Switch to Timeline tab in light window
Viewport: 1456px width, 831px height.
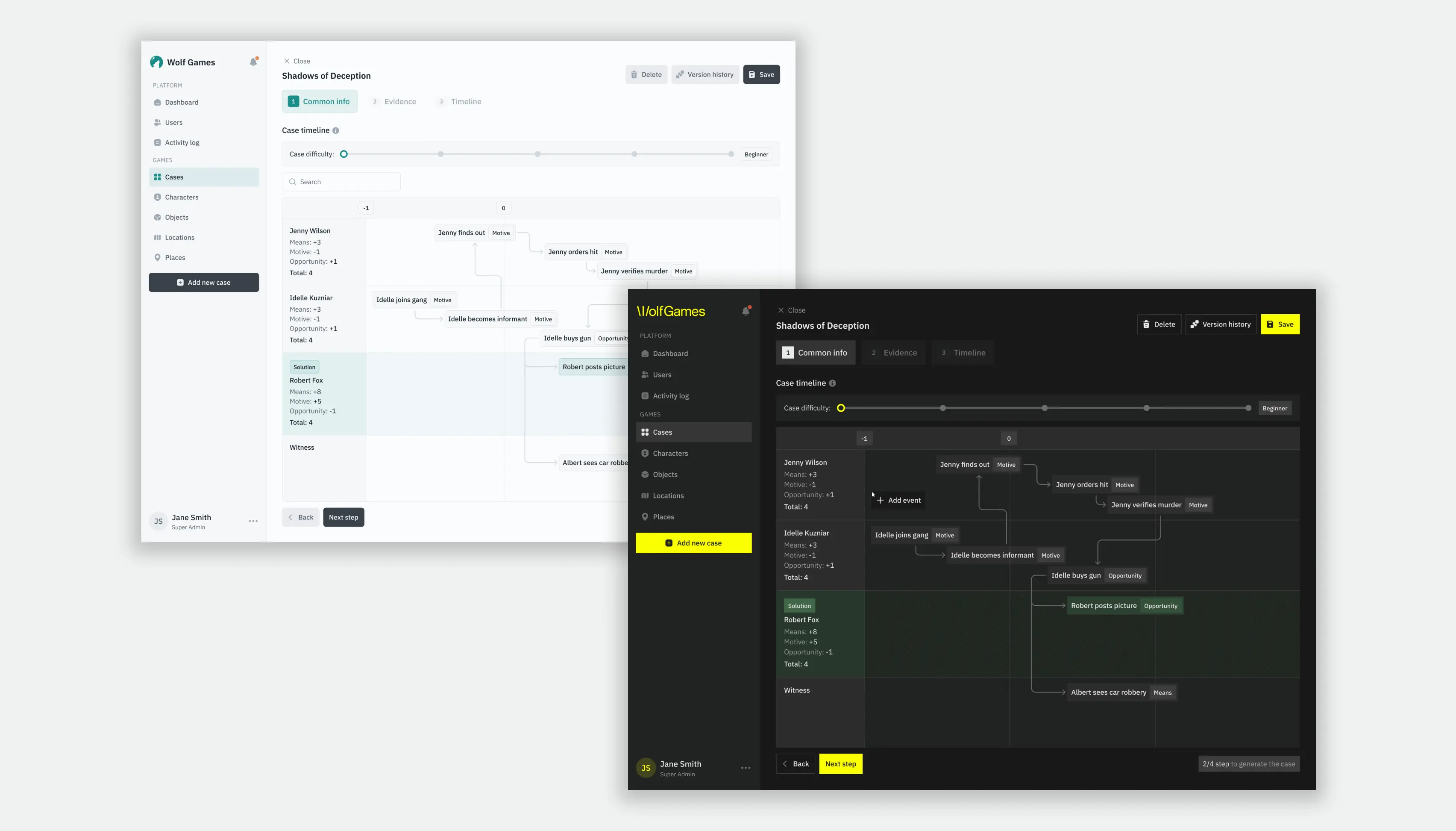(x=460, y=102)
